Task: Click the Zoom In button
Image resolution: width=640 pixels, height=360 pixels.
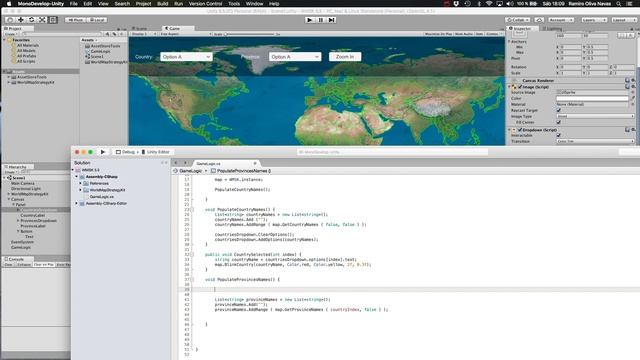Action: coord(345,57)
